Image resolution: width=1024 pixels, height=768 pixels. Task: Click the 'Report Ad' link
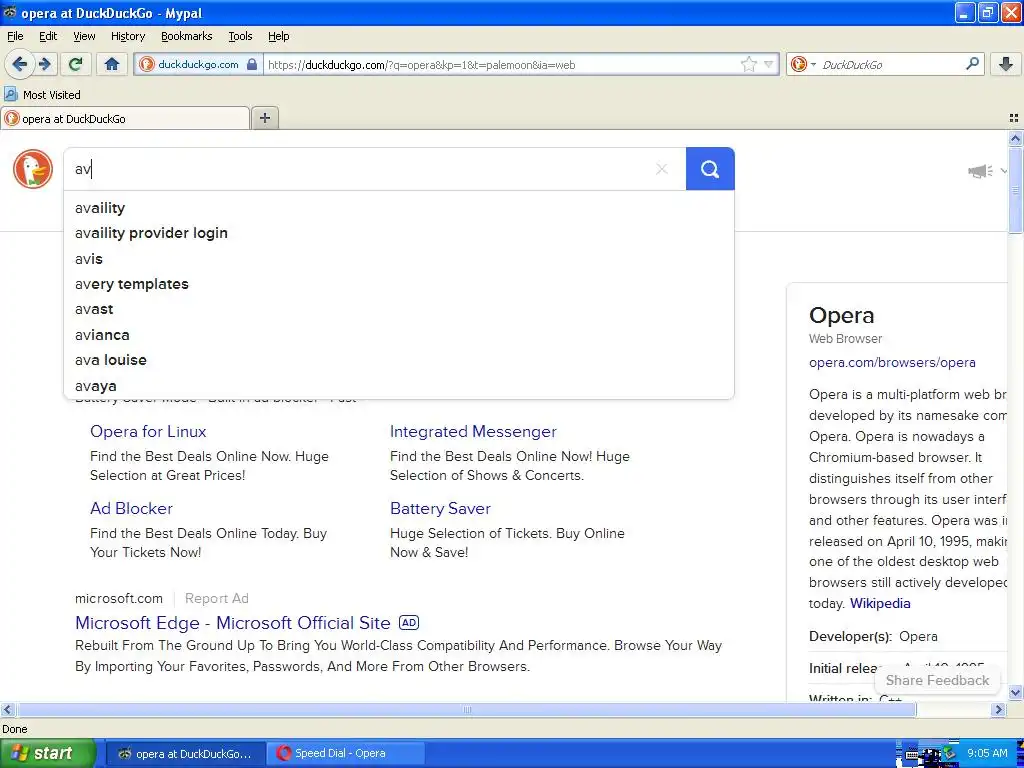(x=217, y=598)
